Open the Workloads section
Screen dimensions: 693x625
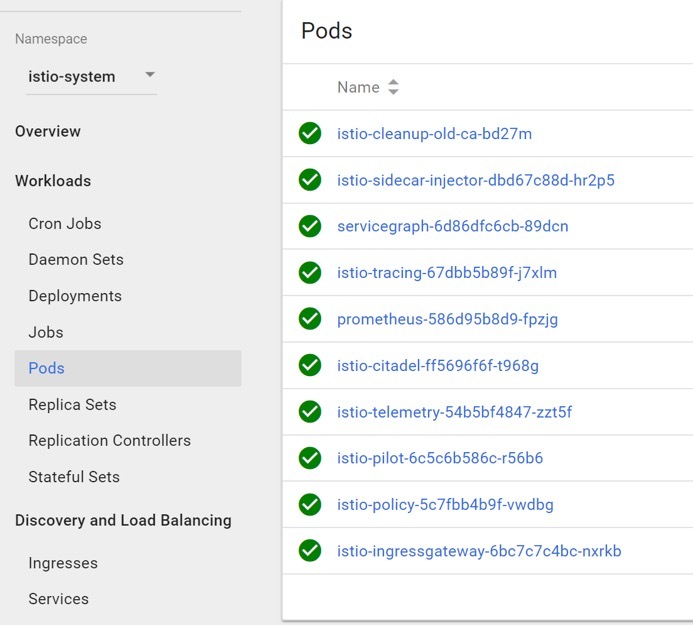[53, 181]
